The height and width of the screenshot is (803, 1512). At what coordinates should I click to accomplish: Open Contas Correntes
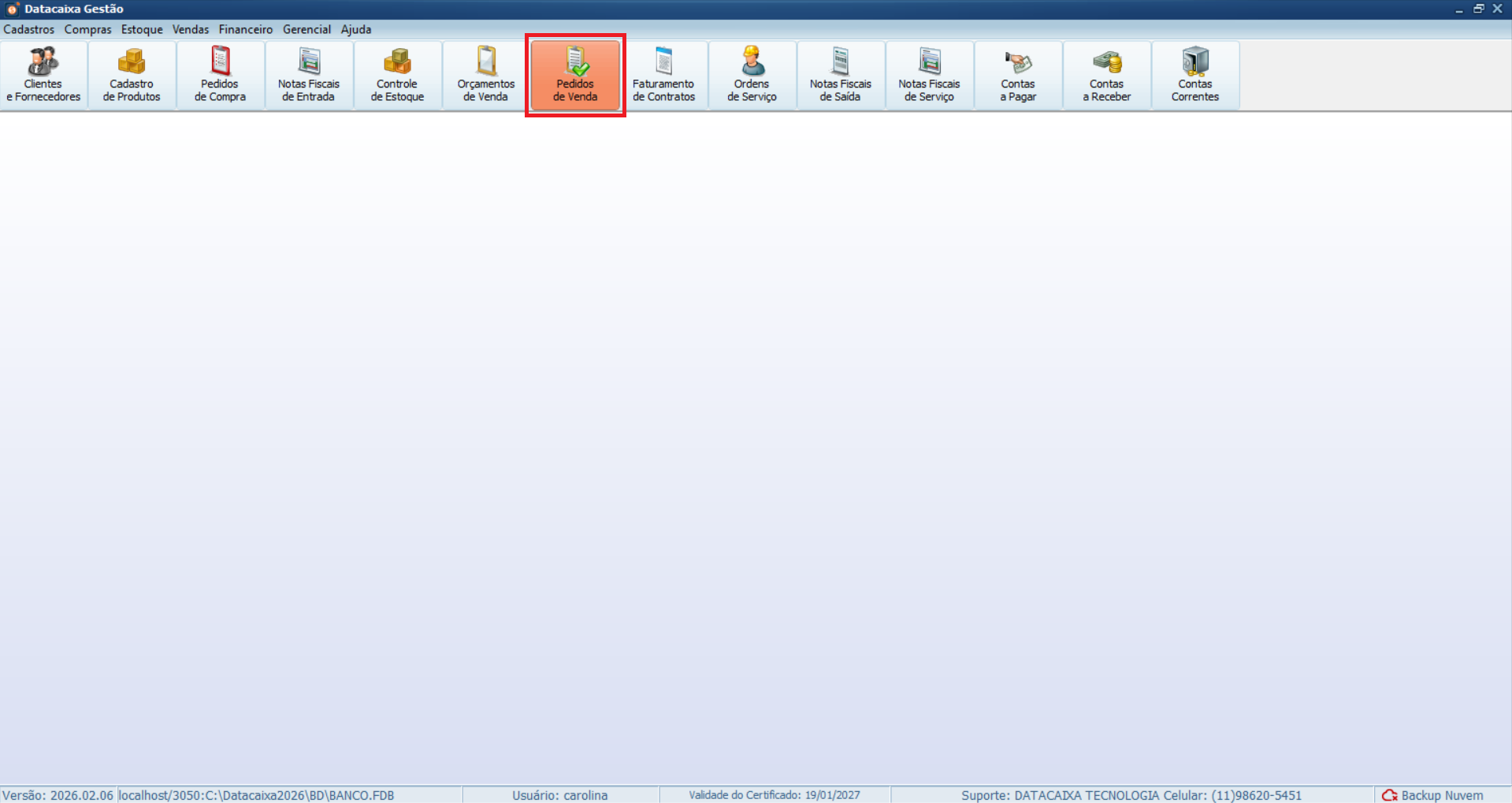(x=1194, y=76)
